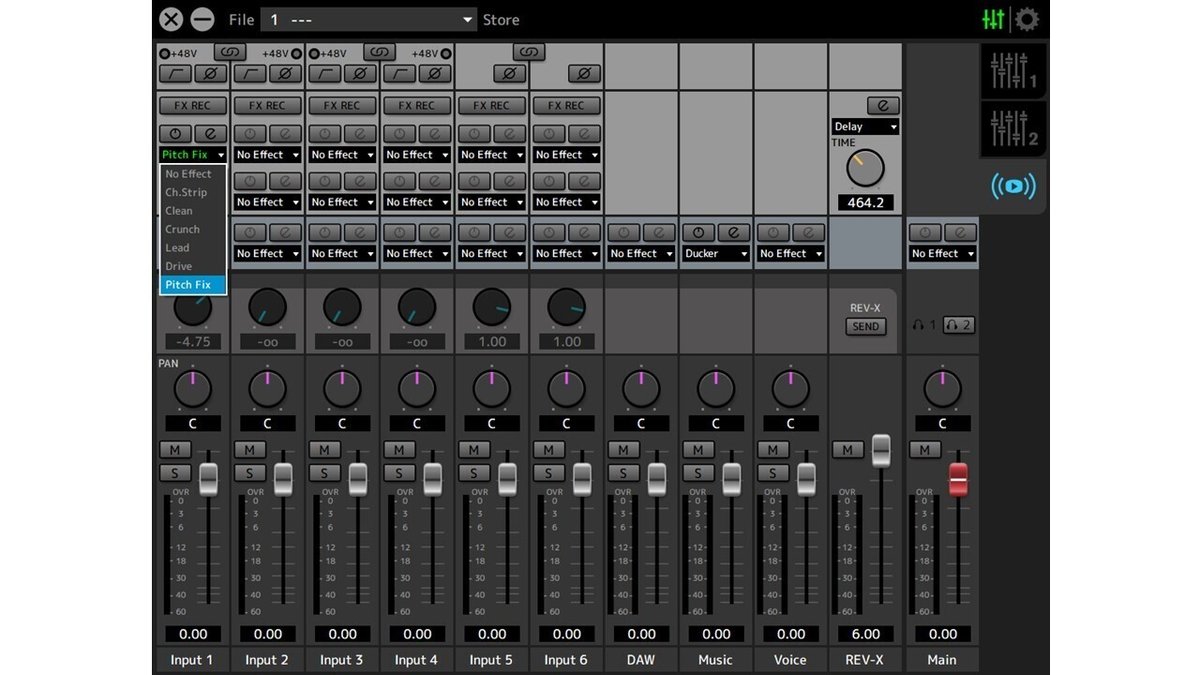Image resolution: width=1200 pixels, height=675 pixels.
Task: Toggle stereo link for Inputs 1 and 2
Action: point(230,52)
